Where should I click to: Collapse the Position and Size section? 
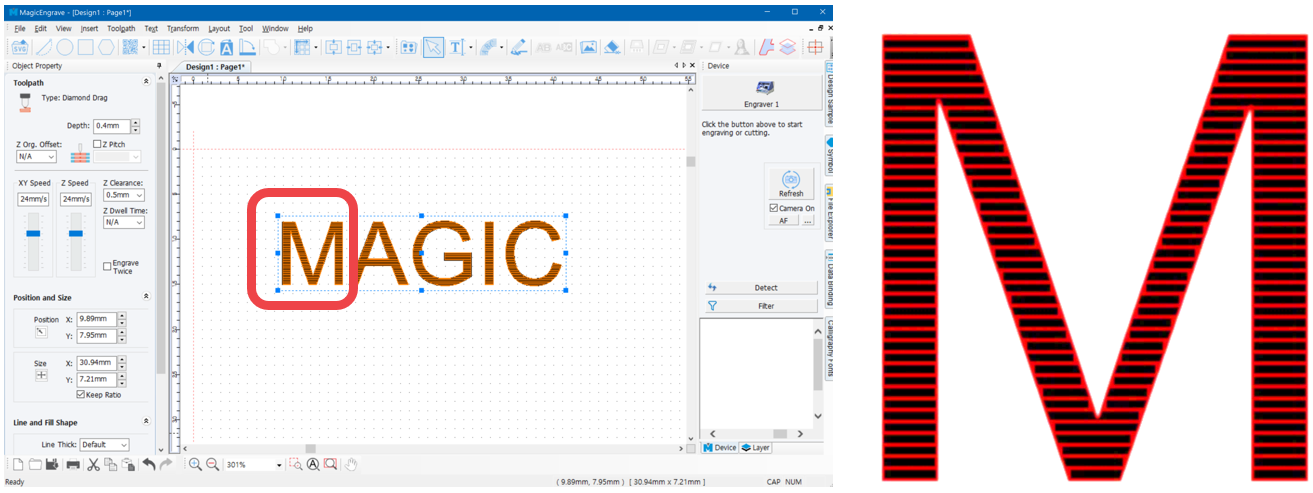tap(147, 297)
